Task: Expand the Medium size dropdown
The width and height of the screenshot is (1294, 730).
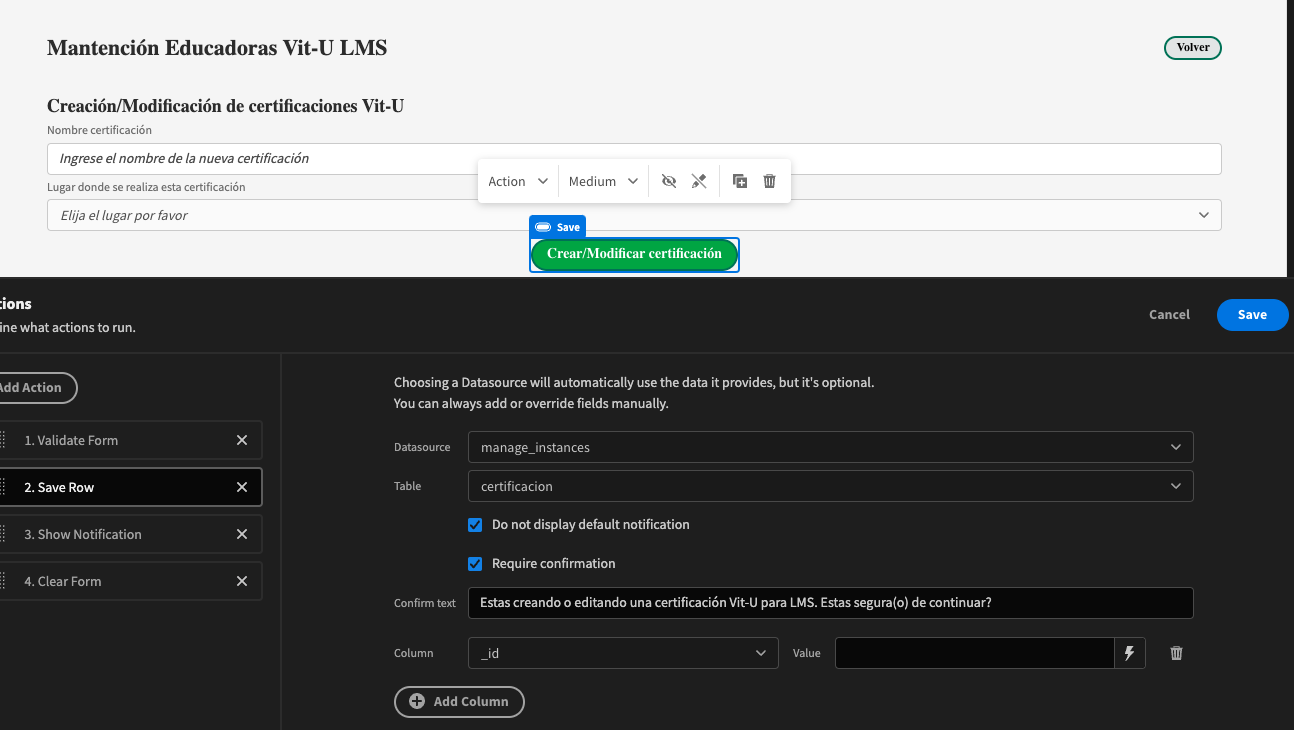Action: tap(601, 181)
